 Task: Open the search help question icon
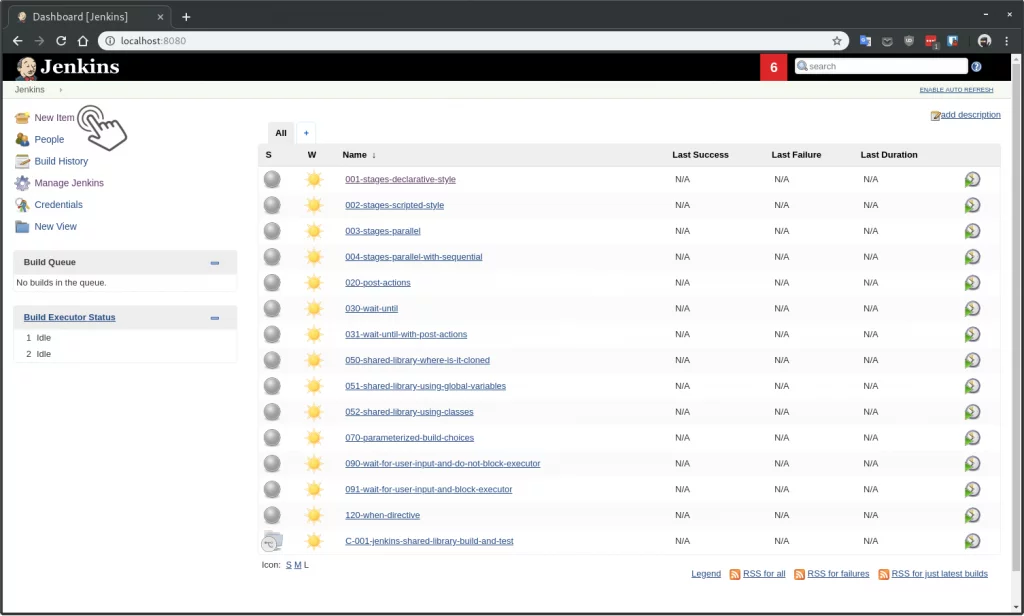(x=976, y=67)
